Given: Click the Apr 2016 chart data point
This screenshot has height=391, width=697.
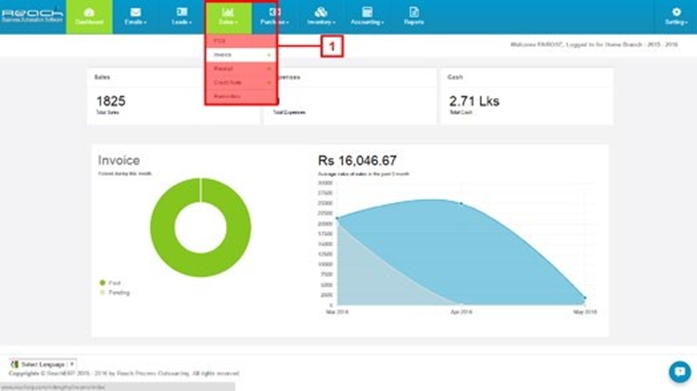Looking at the screenshot, I should click(461, 203).
